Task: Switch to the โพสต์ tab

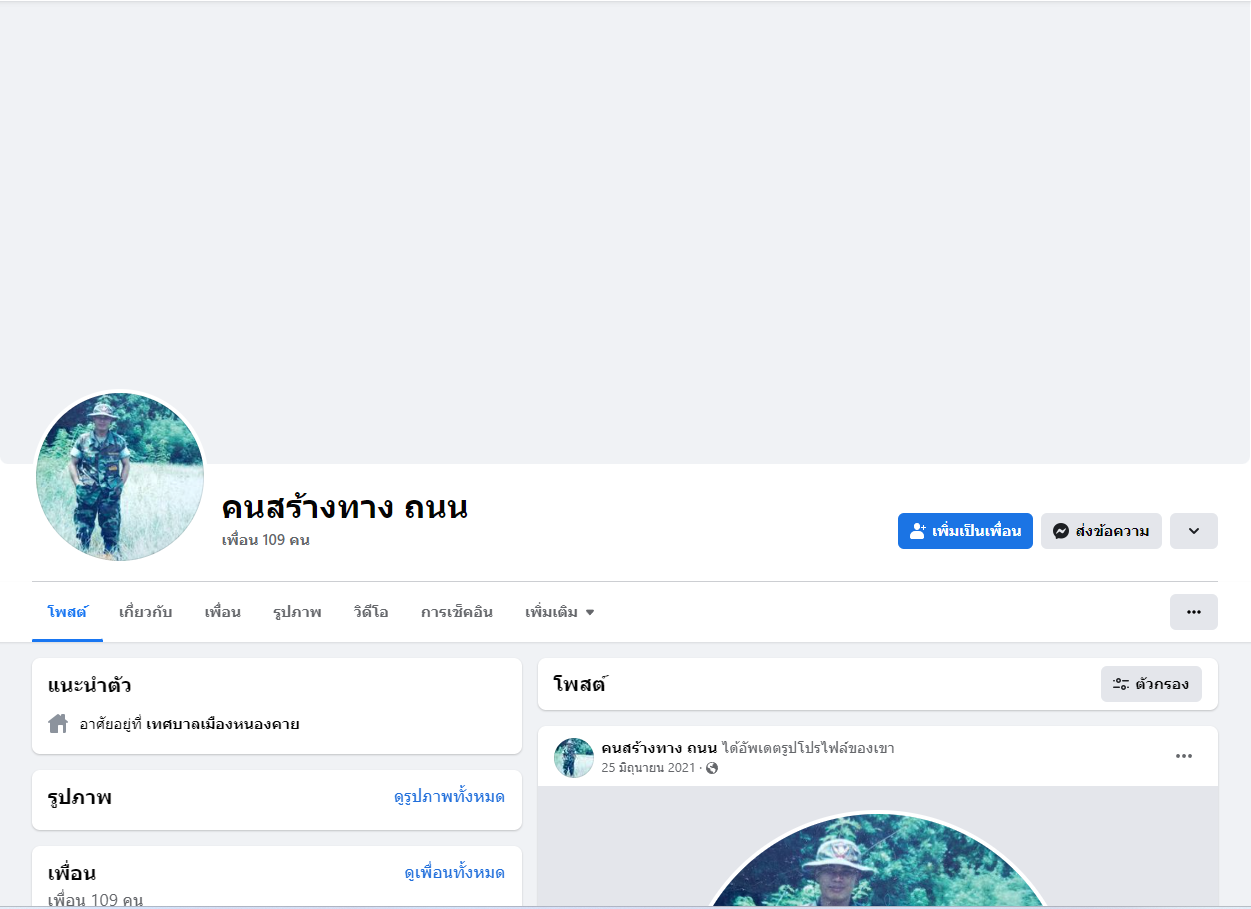Action: click(67, 612)
